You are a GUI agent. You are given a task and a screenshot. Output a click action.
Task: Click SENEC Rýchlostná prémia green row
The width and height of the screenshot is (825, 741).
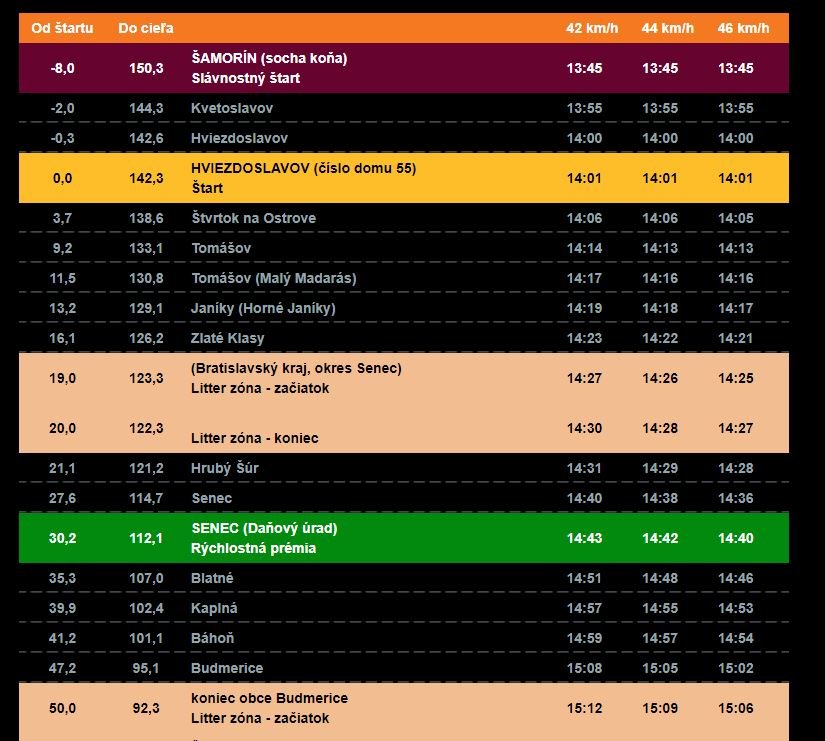point(264,538)
